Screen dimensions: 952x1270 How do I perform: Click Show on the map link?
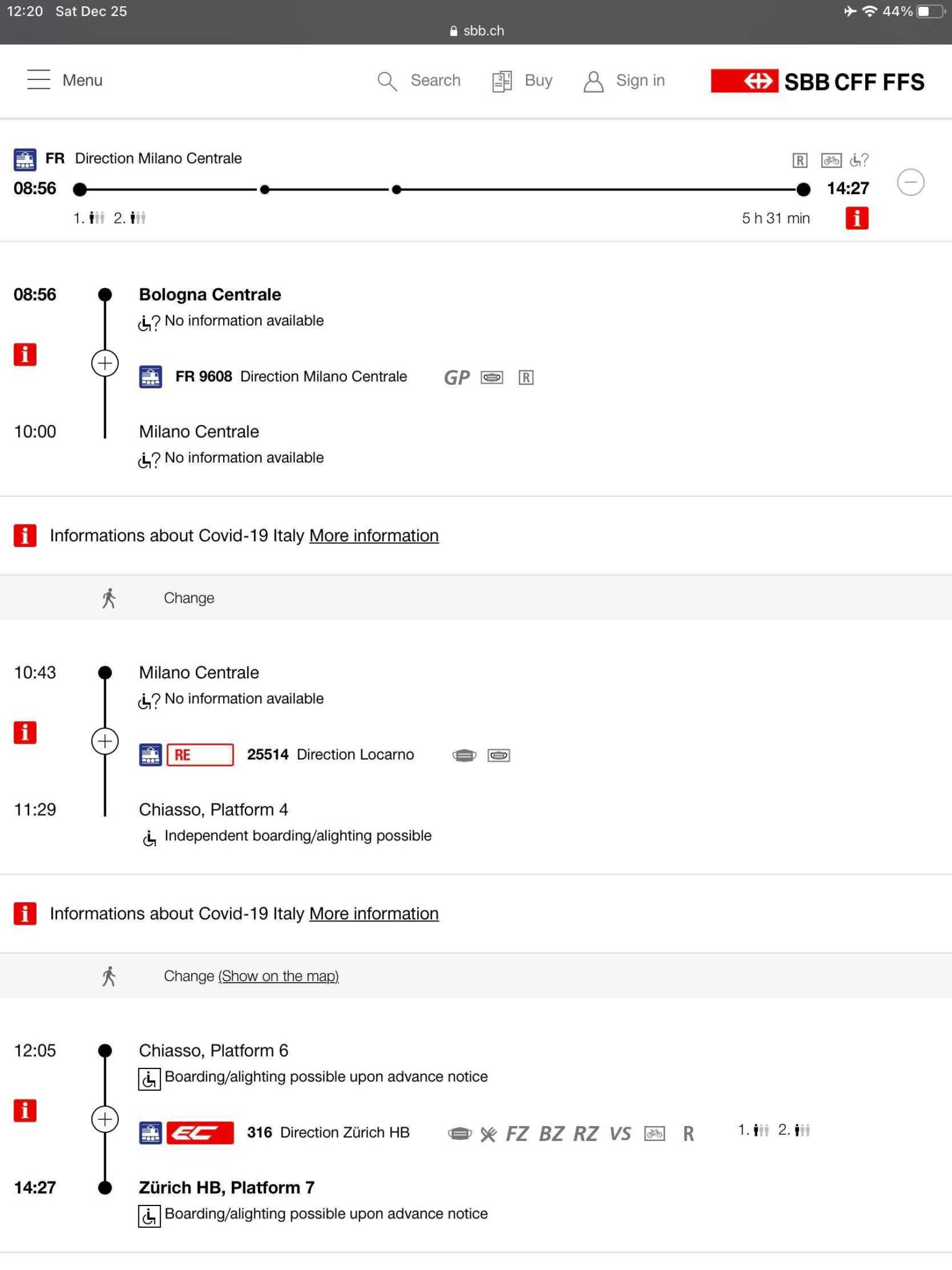[x=278, y=976]
